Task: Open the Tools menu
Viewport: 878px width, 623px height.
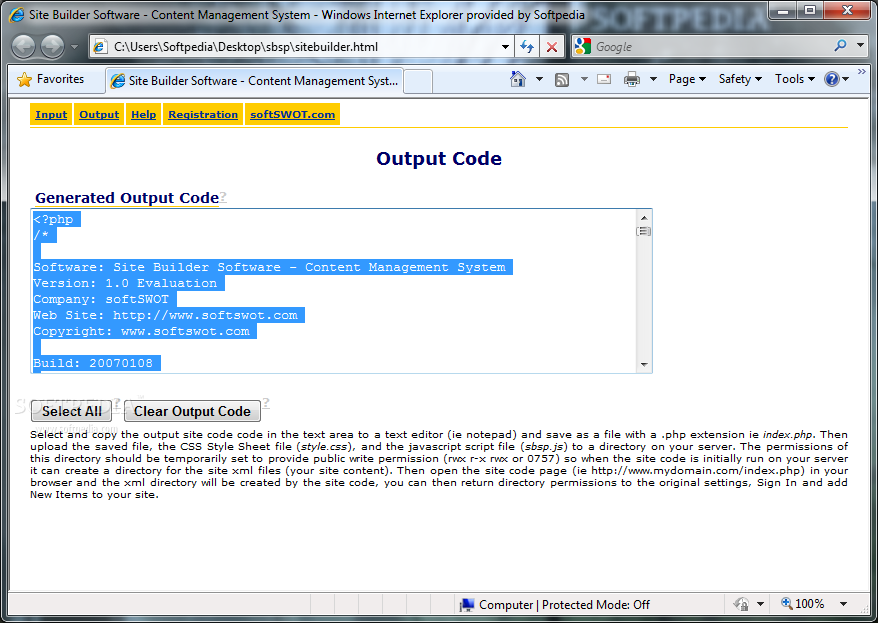Action: pyautogui.click(x=795, y=79)
